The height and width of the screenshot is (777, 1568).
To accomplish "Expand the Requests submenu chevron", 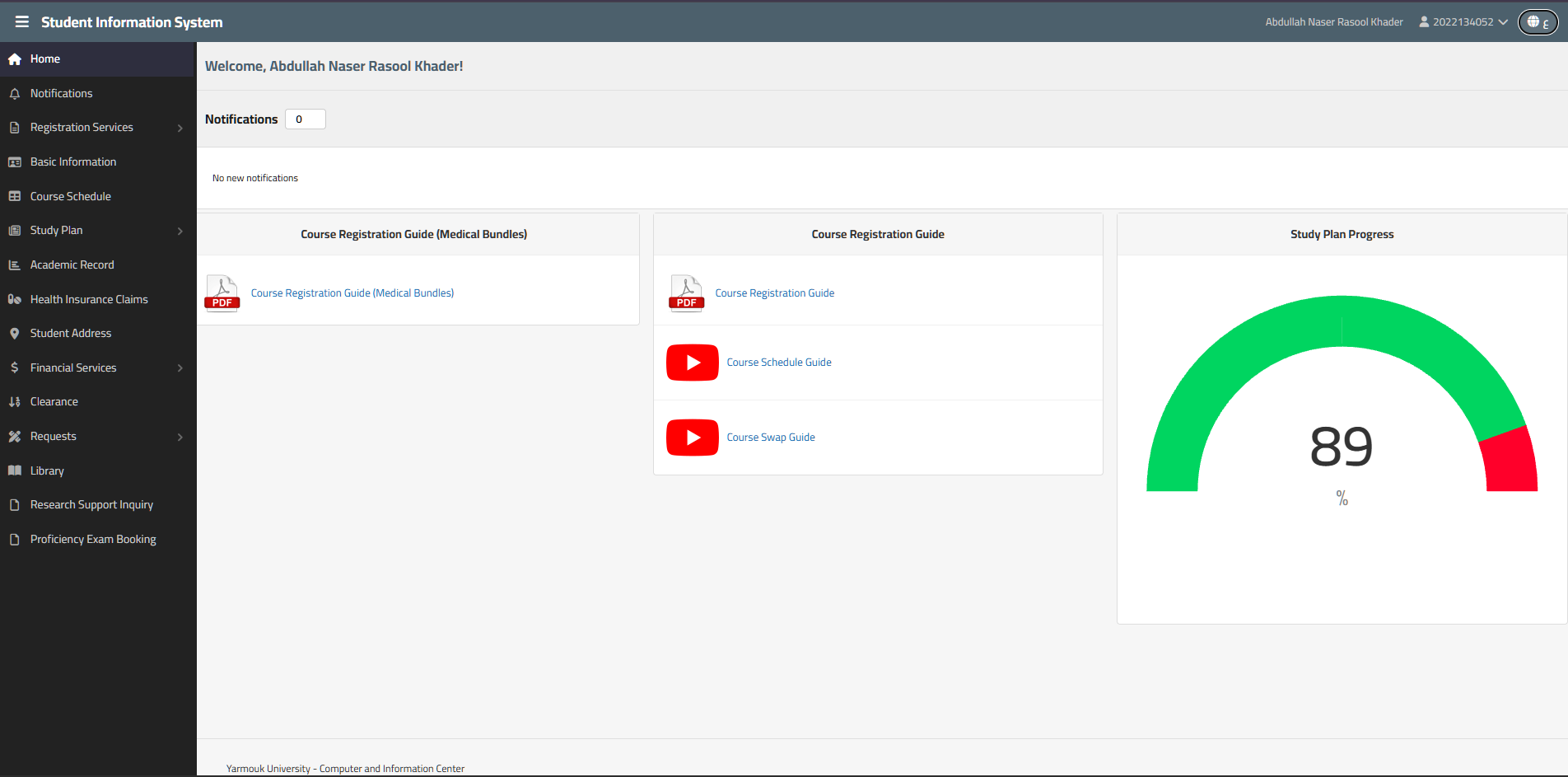I will 180,437.
